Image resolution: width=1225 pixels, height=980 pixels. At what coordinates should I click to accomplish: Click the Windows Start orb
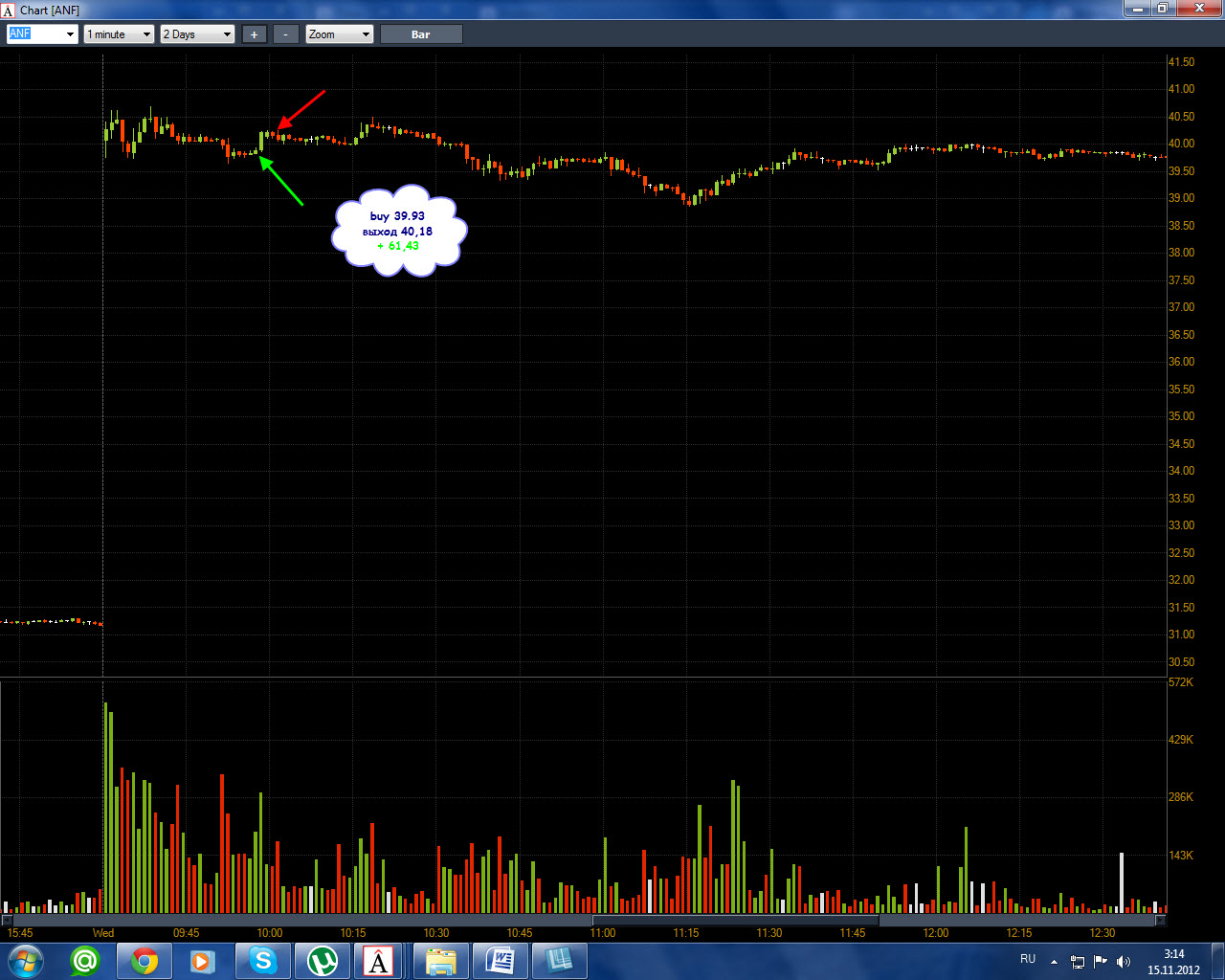[25, 961]
